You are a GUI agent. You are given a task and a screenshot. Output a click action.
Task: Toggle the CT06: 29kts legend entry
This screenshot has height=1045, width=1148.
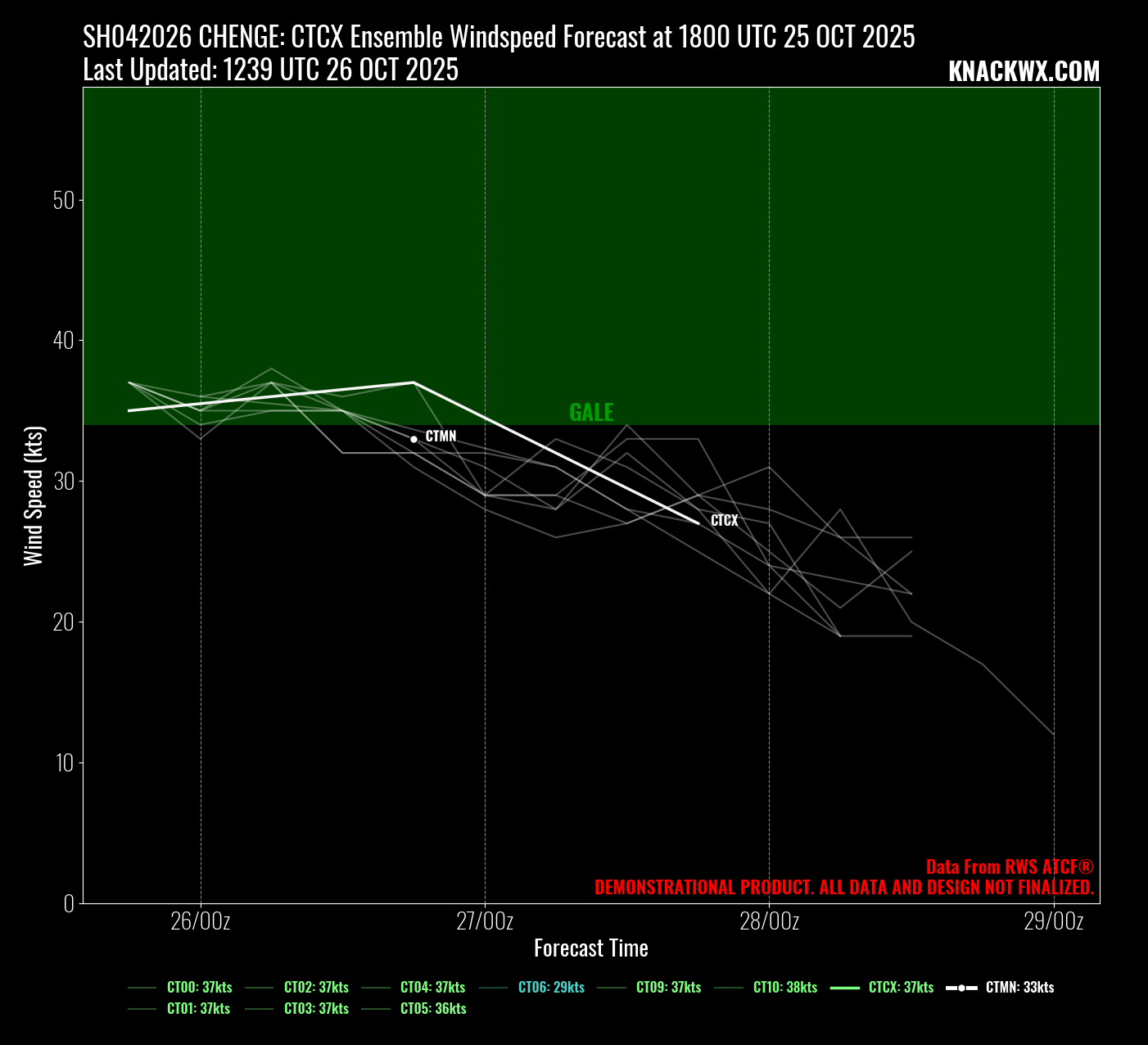tap(550, 988)
